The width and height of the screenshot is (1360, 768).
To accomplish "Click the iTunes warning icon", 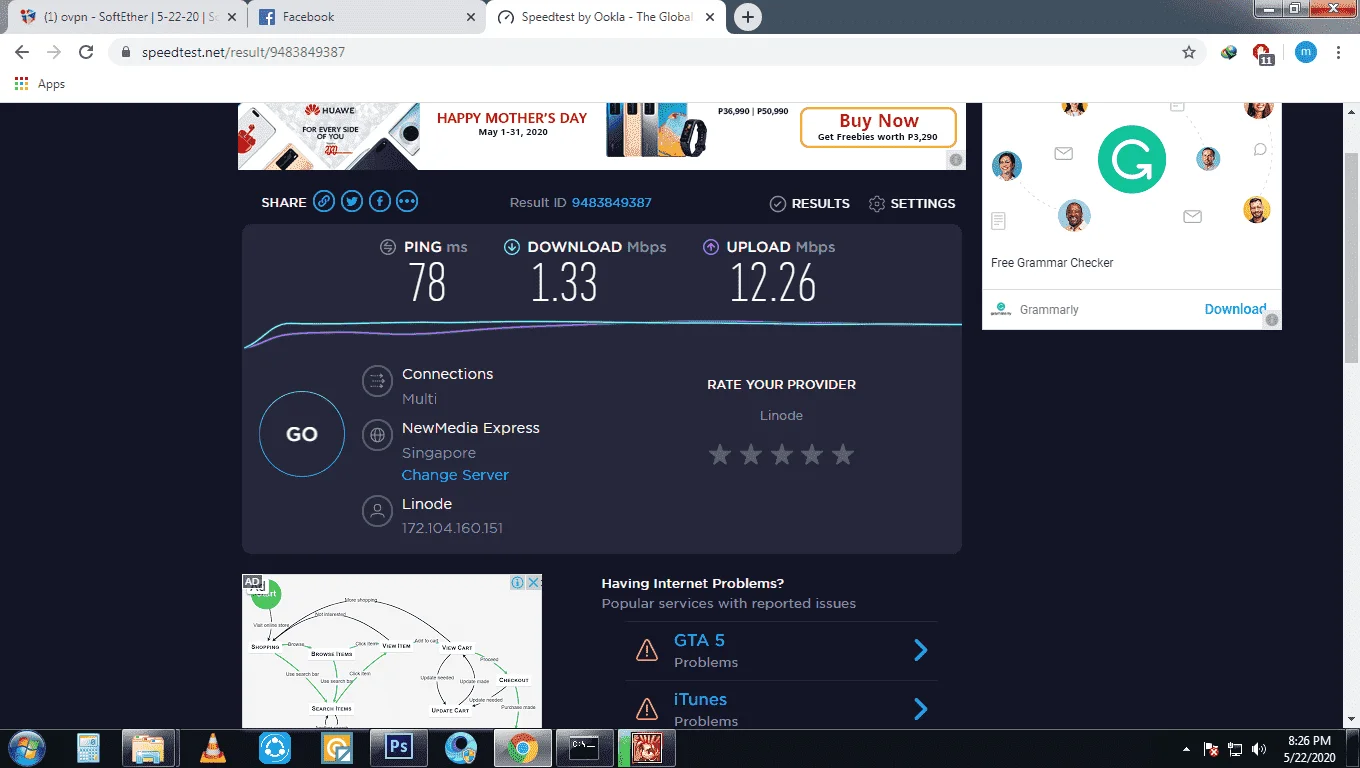I will (x=647, y=709).
